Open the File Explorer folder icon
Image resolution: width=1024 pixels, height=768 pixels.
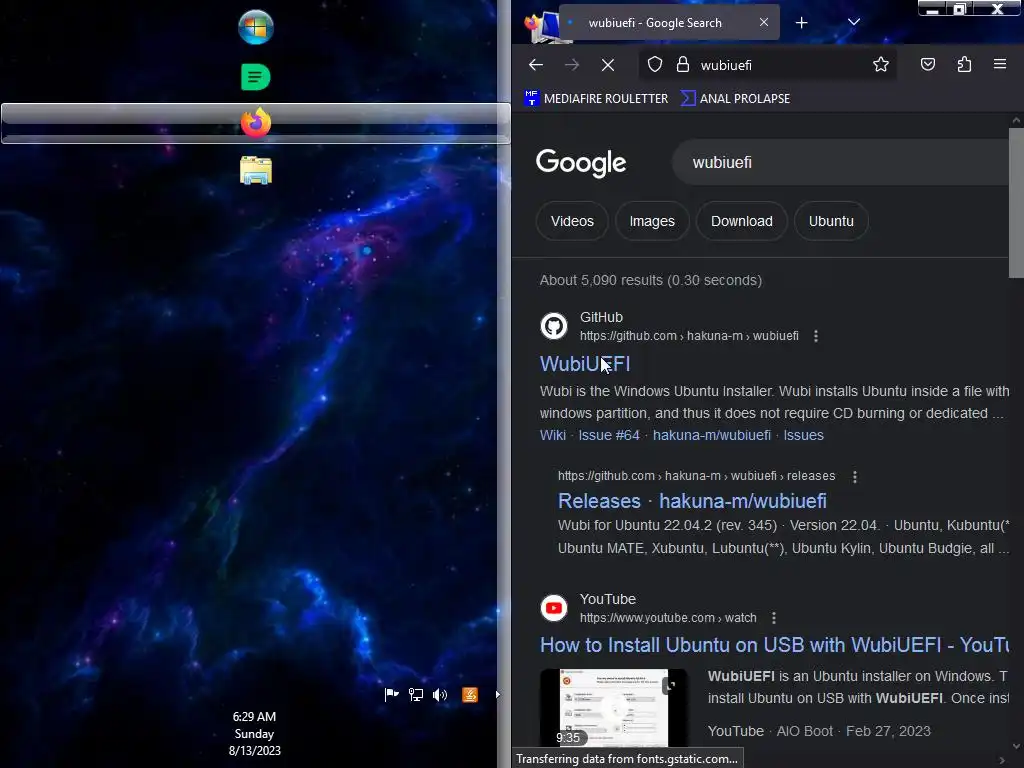[x=255, y=170]
